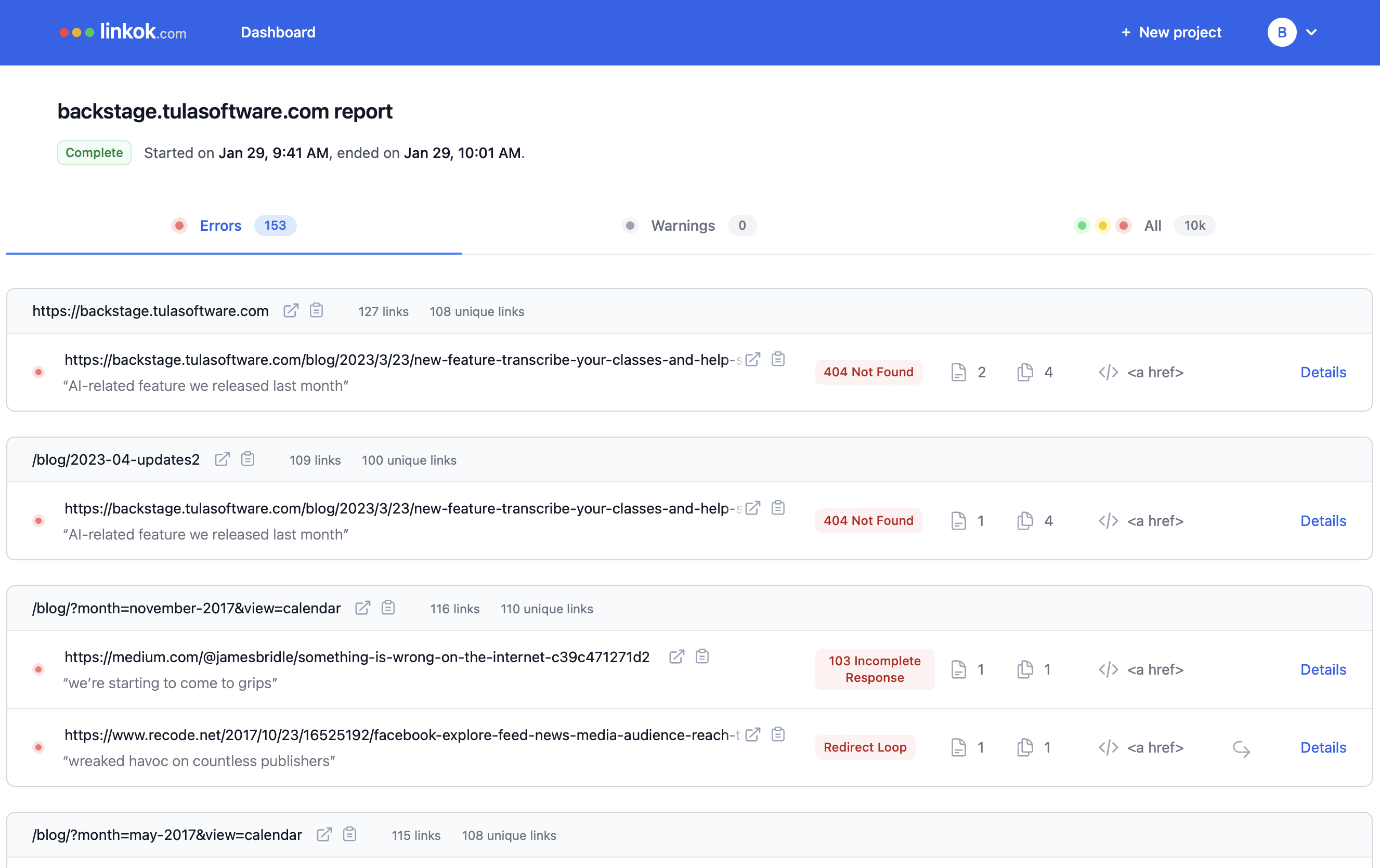This screenshot has height=868, width=1380.
Task: Click the code icon beside medium.com row
Action: pos(1108,669)
